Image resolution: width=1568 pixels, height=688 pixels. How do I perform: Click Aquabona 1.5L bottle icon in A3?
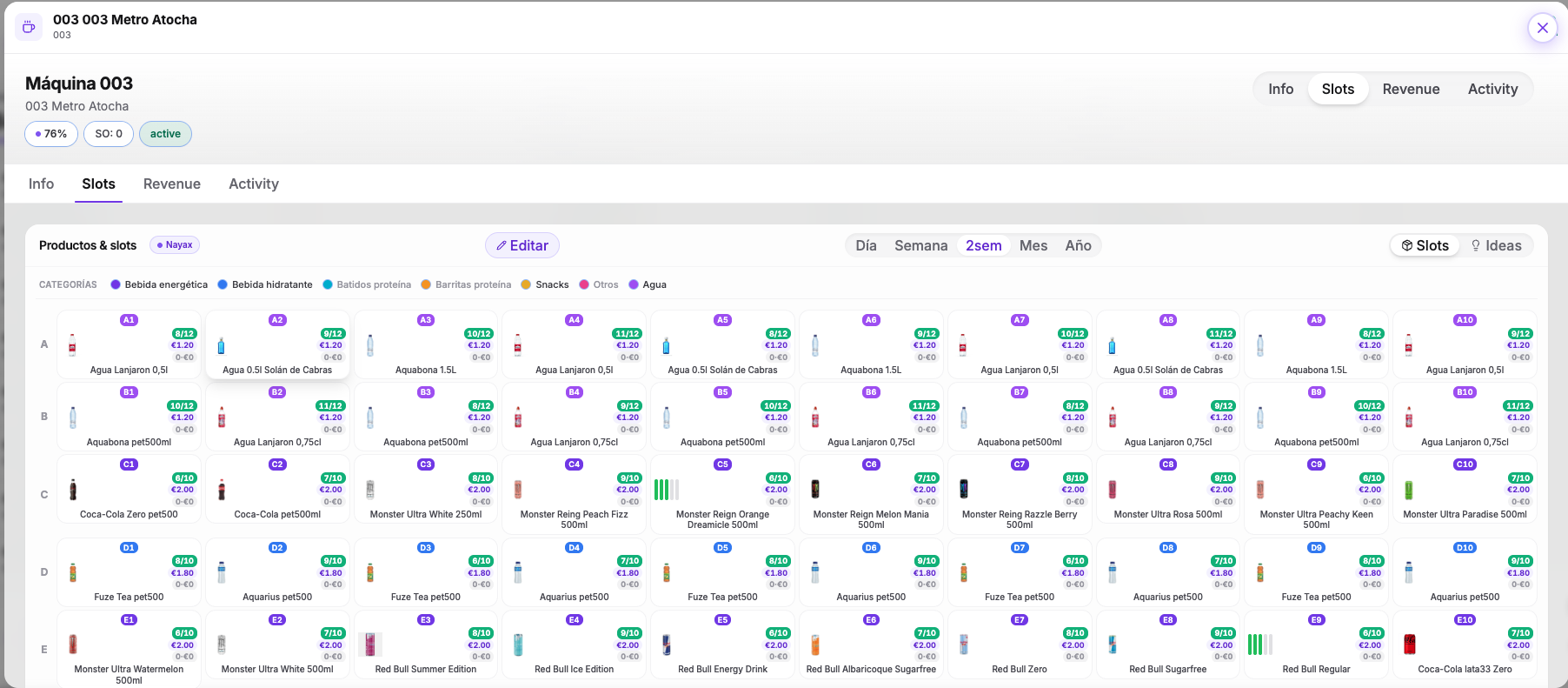coord(370,345)
